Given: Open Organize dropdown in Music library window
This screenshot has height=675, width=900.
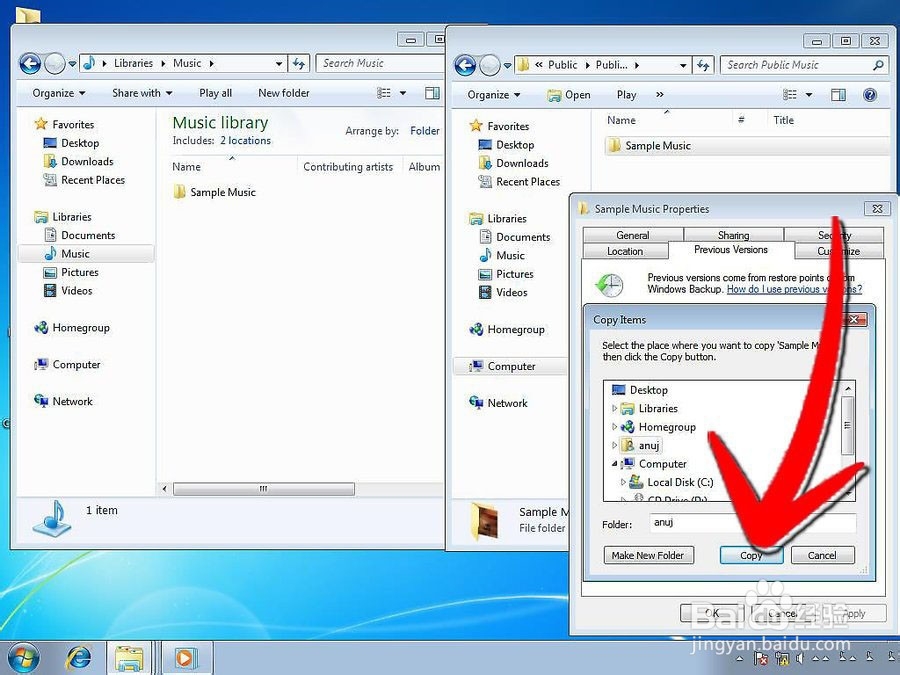Looking at the screenshot, I should [59, 93].
